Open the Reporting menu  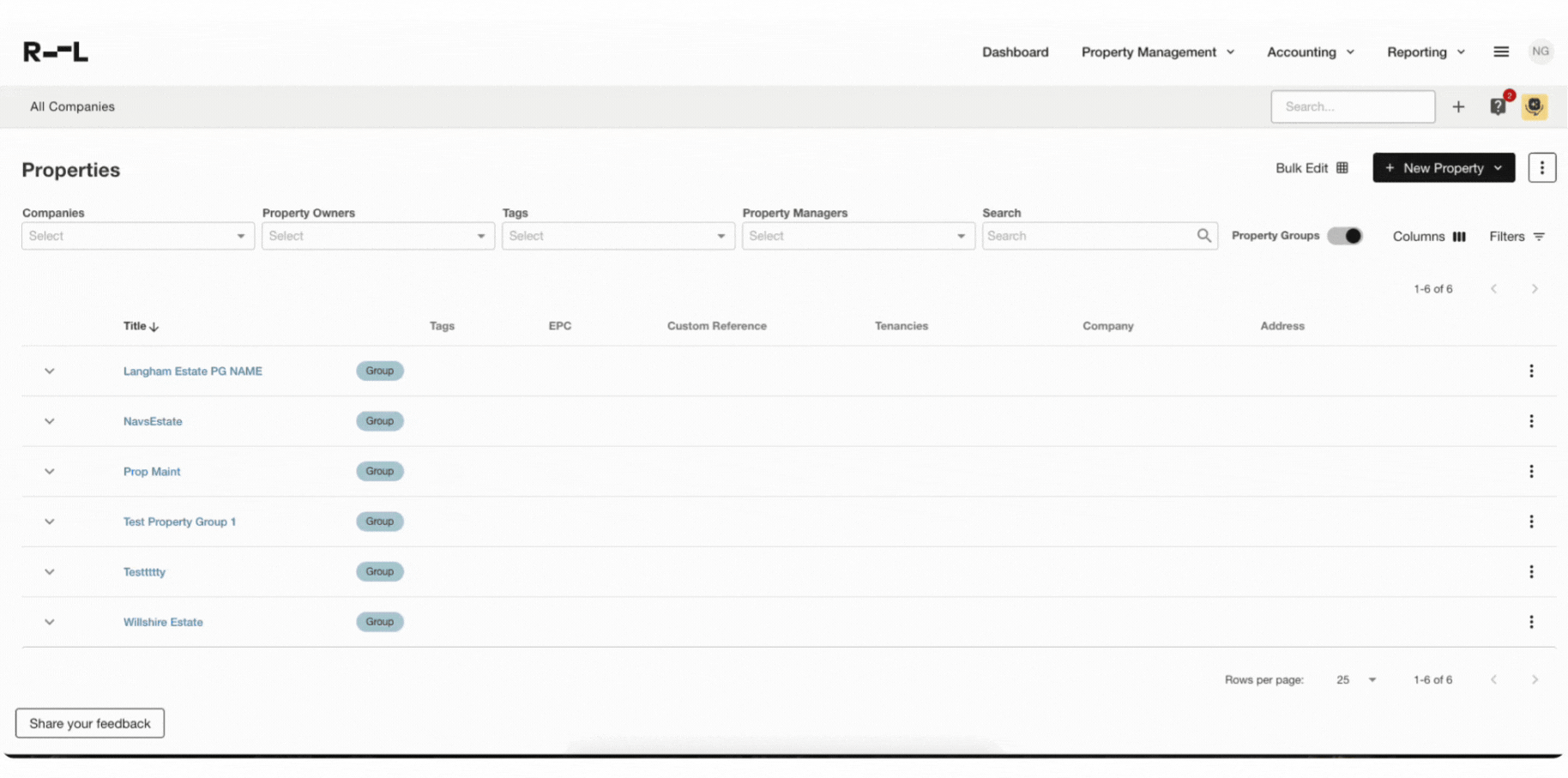pos(1426,52)
